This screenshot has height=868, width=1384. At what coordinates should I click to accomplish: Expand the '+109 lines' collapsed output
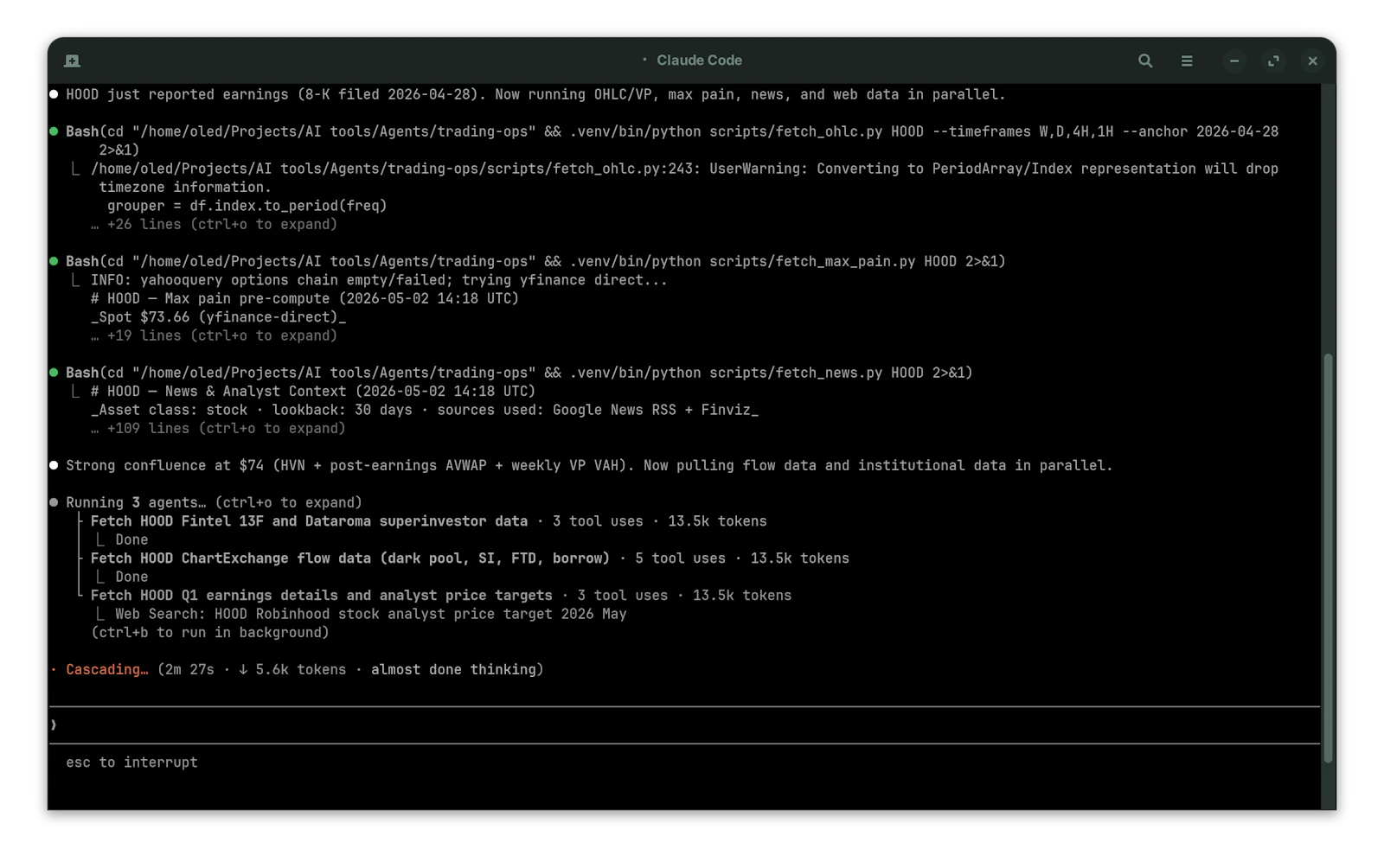(218, 428)
